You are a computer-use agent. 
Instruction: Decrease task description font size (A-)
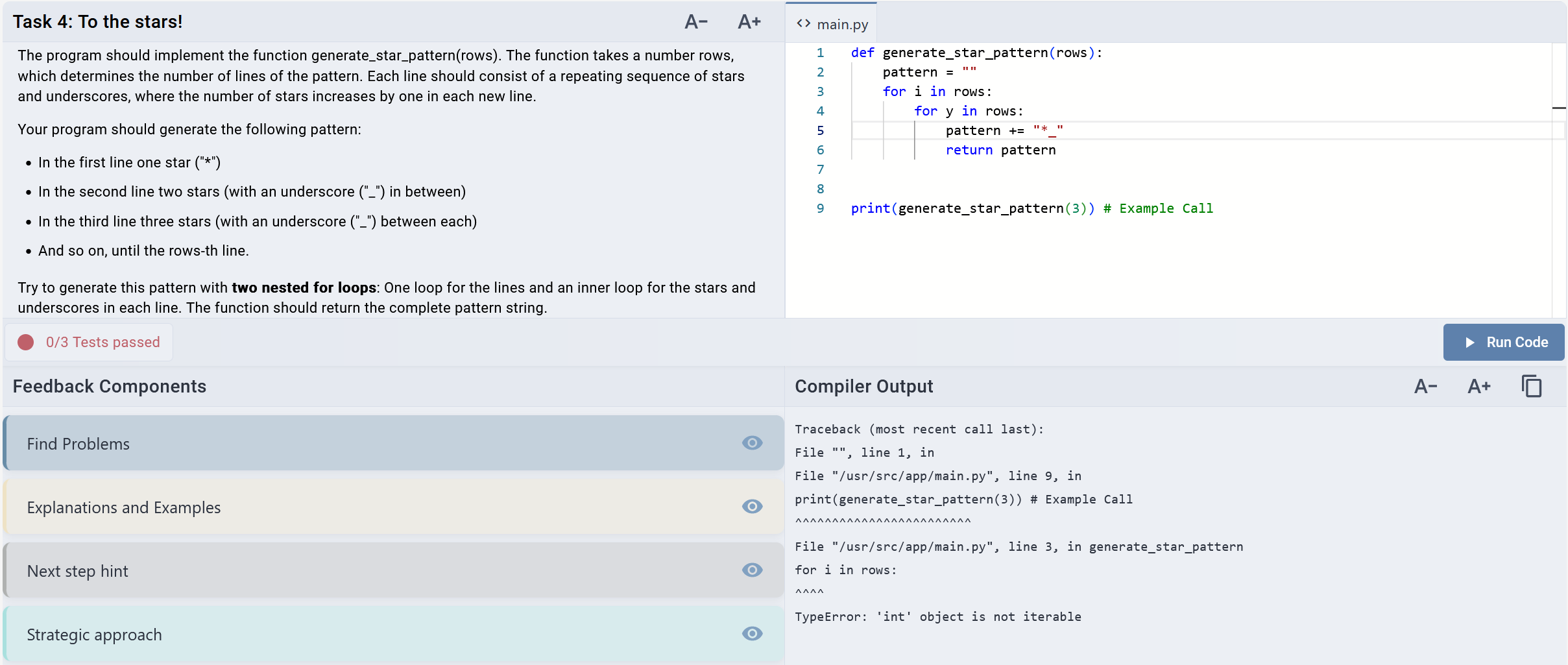(696, 22)
